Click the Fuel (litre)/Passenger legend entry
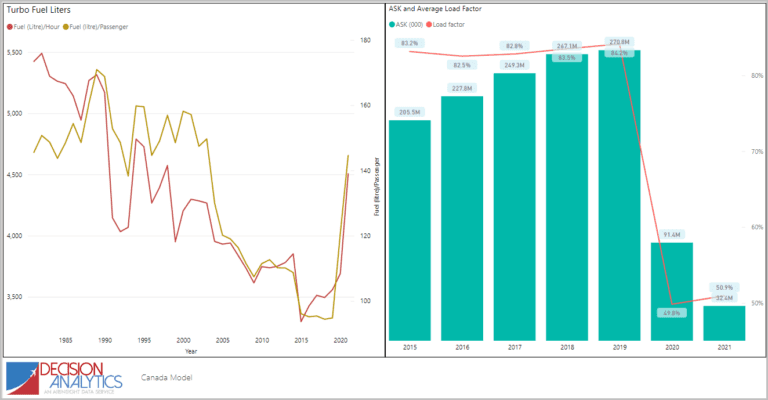This screenshot has height=400, width=768. coord(96,27)
